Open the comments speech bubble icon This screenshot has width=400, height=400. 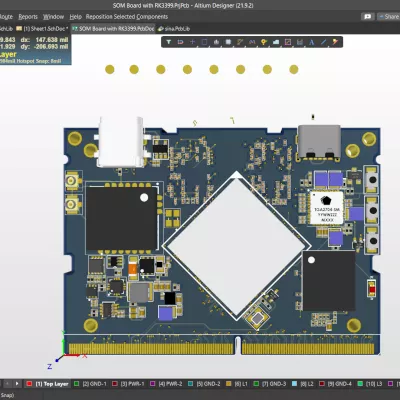coord(368,17)
